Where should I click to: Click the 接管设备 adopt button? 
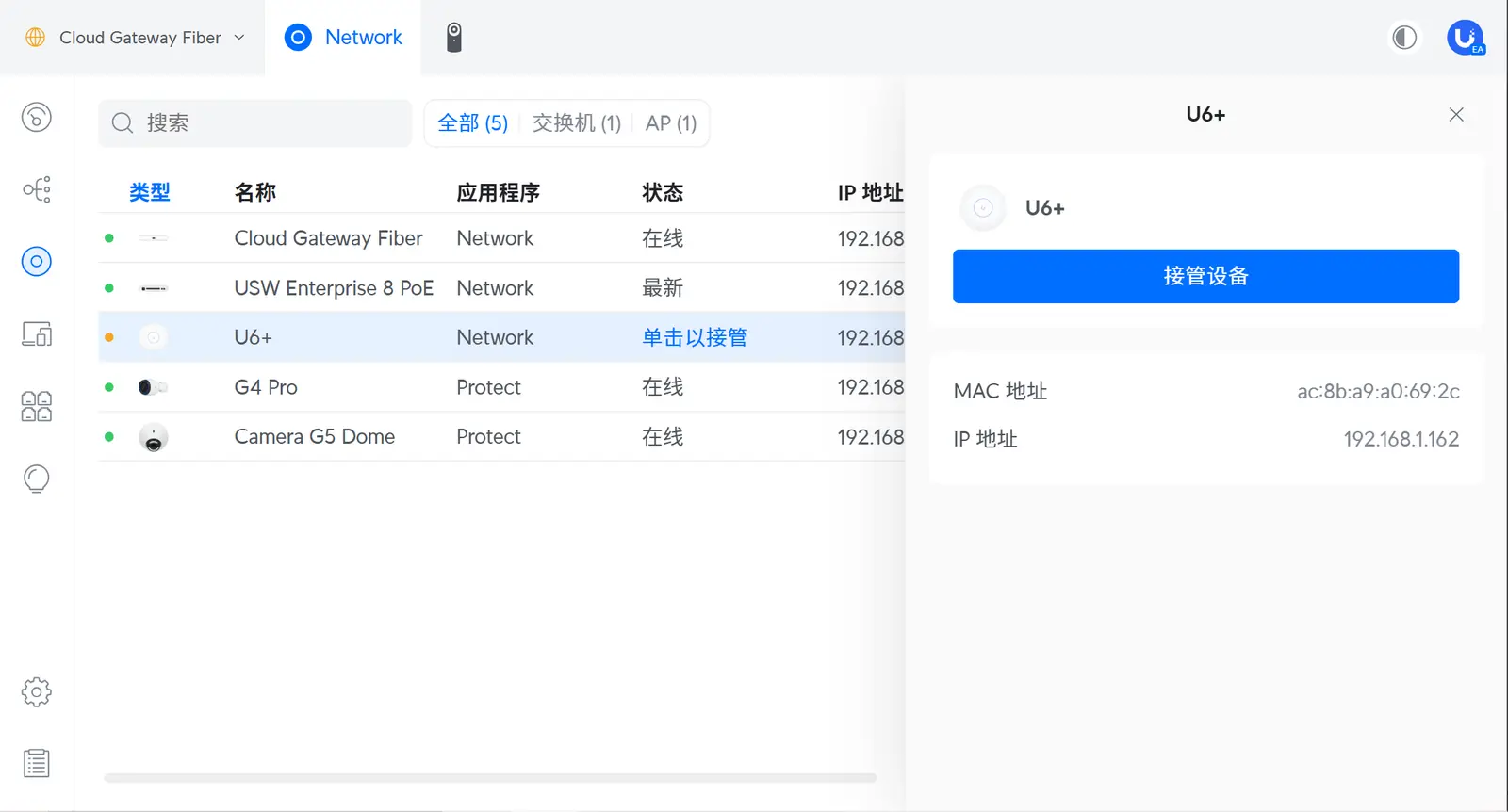pos(1205,276)
